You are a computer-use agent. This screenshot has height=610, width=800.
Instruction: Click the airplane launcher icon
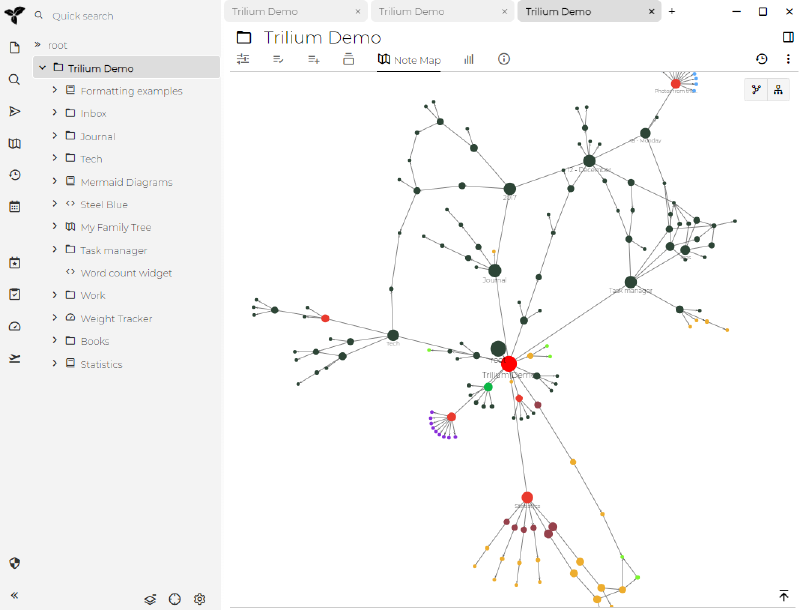[x=15, y=359]
